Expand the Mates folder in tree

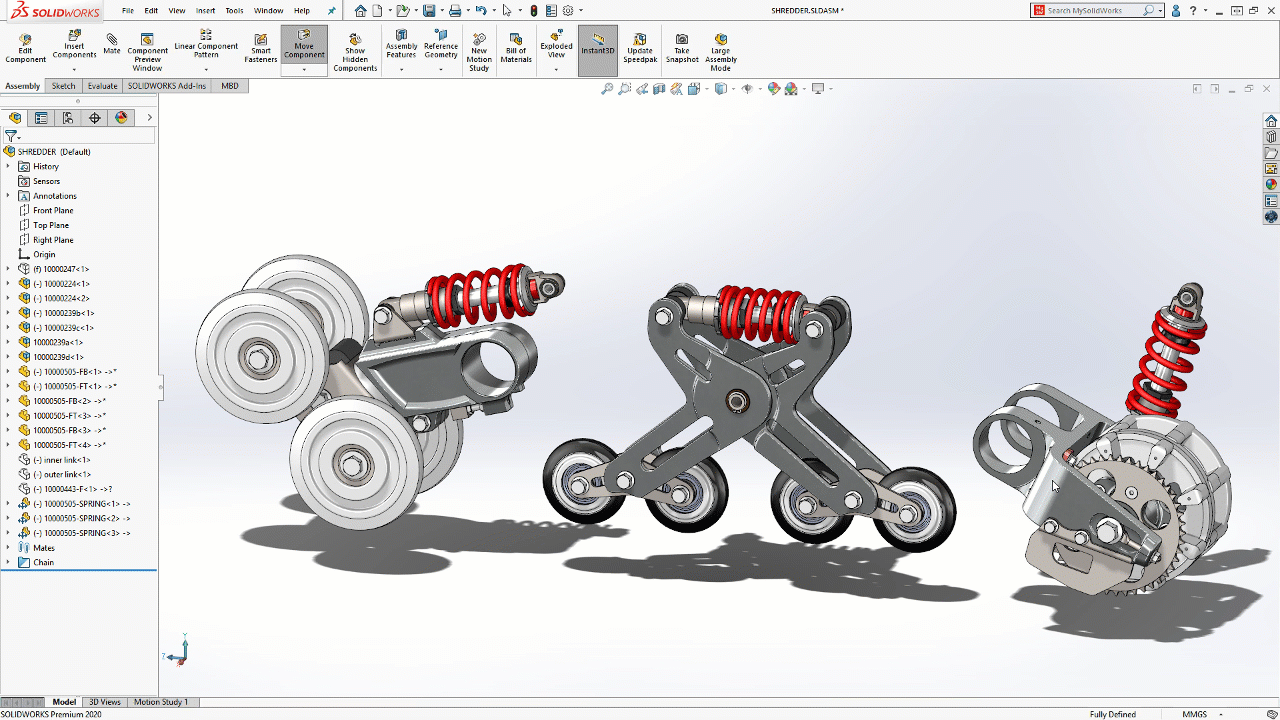[x=8, y=548]
